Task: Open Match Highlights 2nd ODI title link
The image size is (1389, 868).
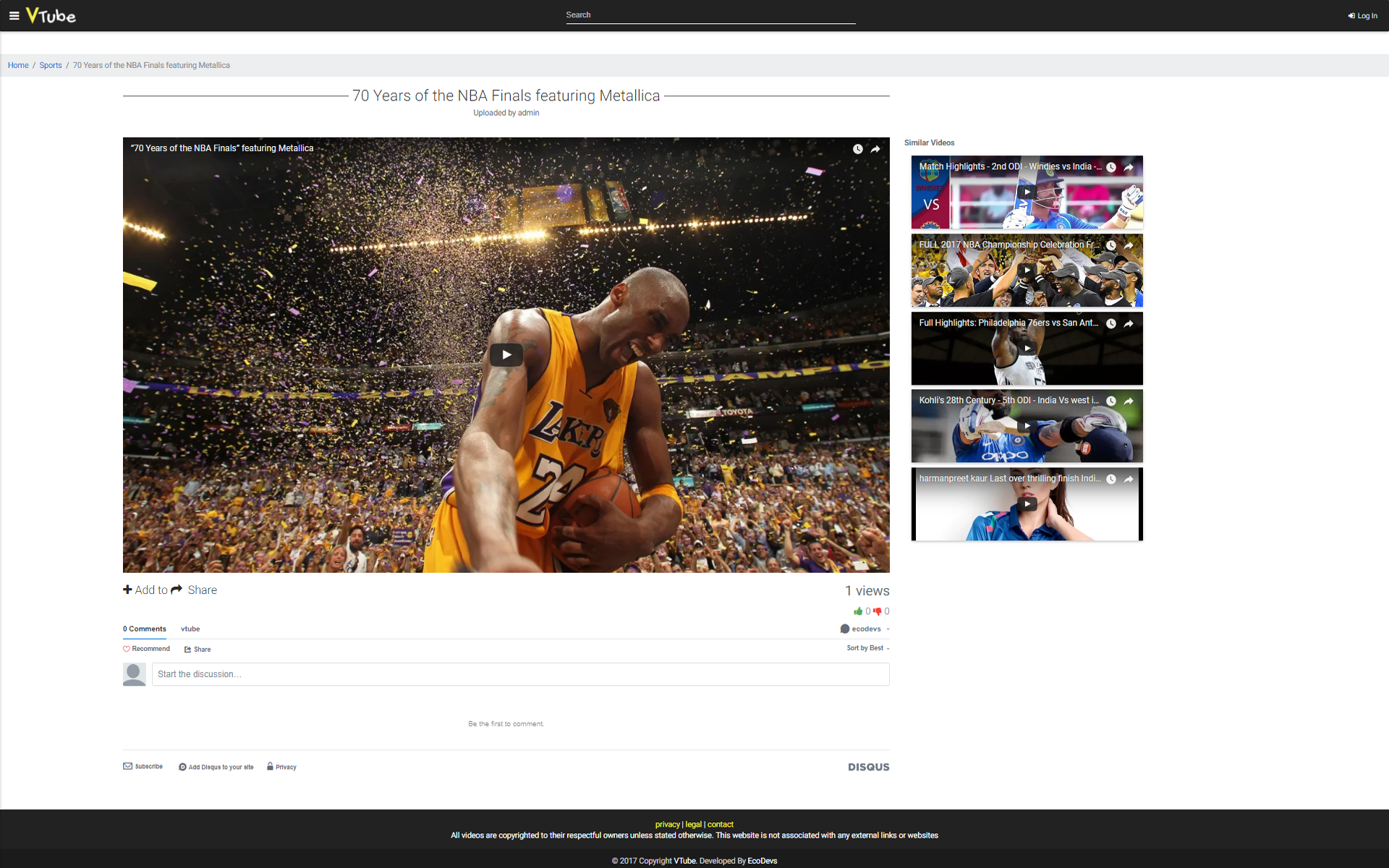Action: (x=1010, y=166)
